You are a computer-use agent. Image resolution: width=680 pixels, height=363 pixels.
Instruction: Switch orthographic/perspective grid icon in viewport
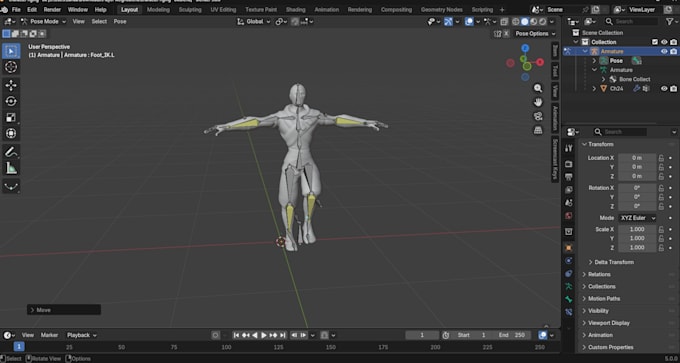(538, 130)
